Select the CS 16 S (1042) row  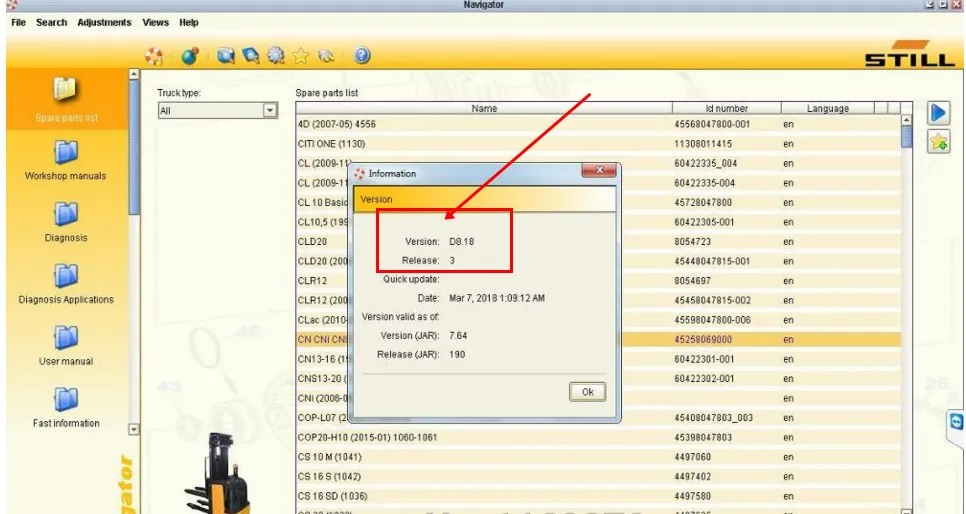598,476
